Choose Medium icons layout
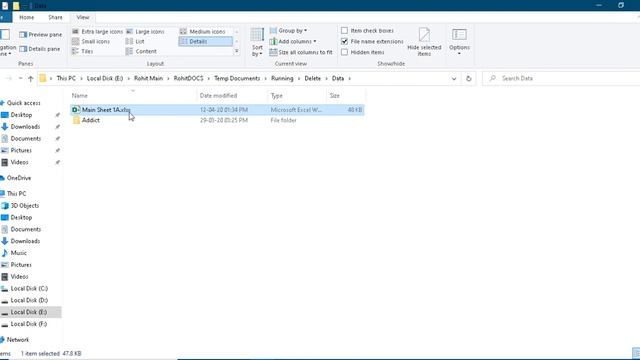 point(203,31)
